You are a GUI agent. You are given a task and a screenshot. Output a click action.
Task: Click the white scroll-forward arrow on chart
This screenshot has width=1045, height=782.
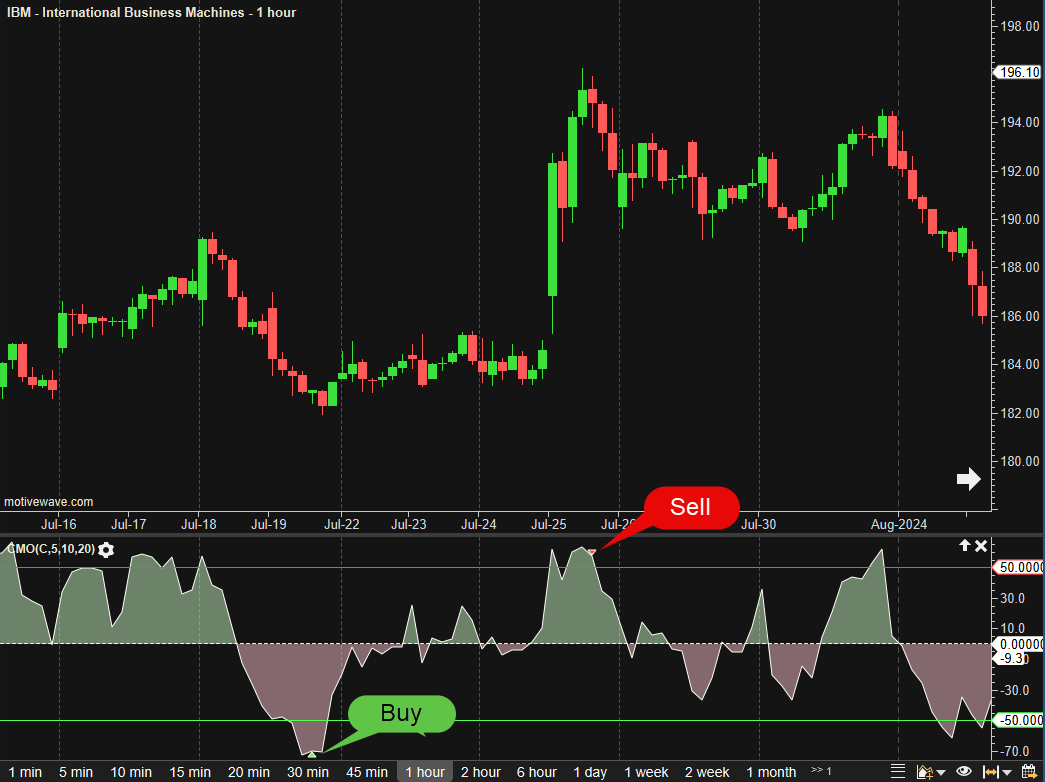(968, 480)
